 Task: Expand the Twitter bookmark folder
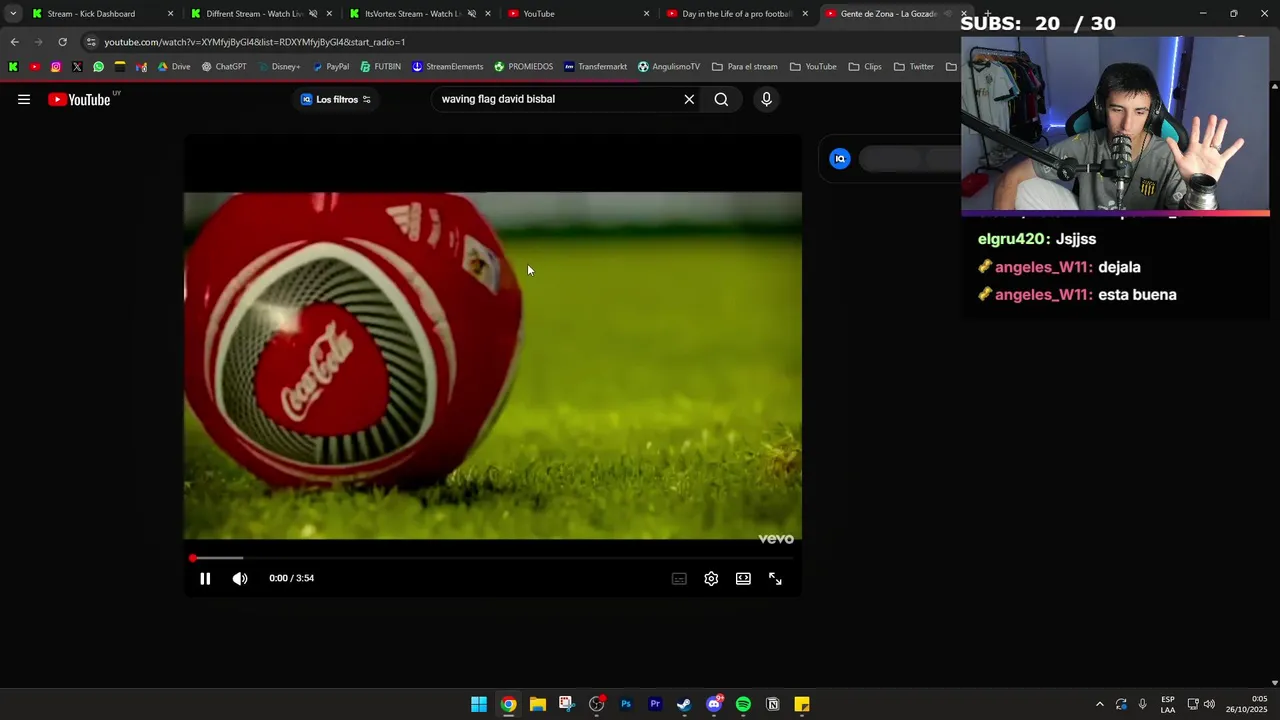click(x=914, y=67)
